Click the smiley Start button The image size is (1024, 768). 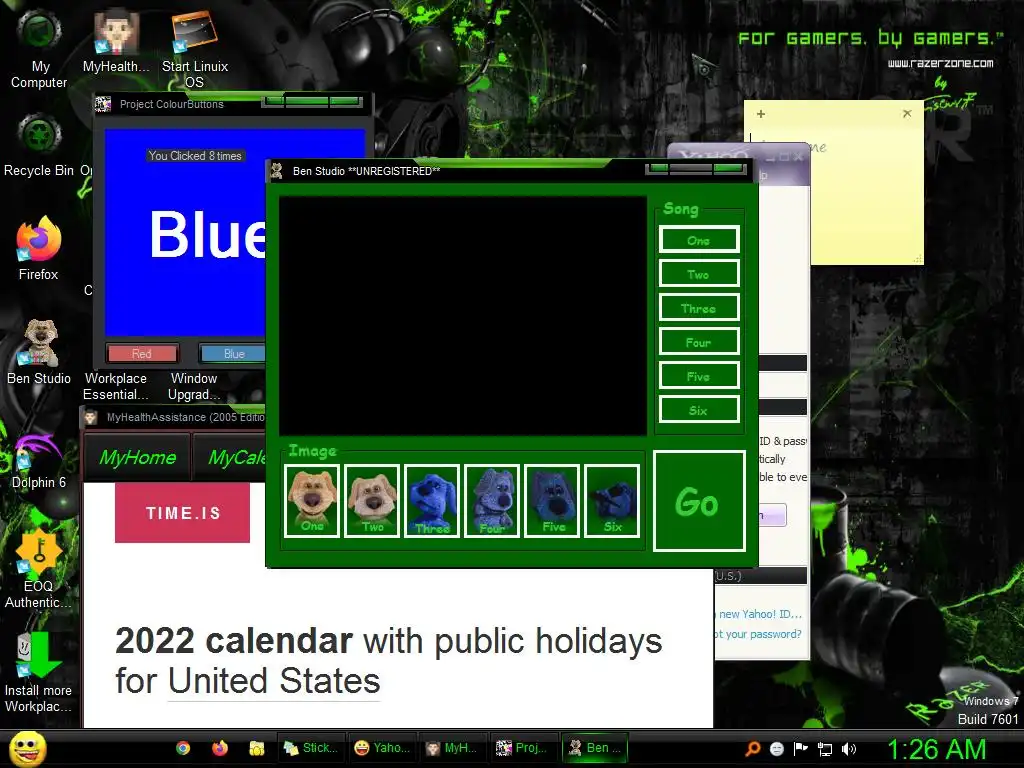pos(28,748)
